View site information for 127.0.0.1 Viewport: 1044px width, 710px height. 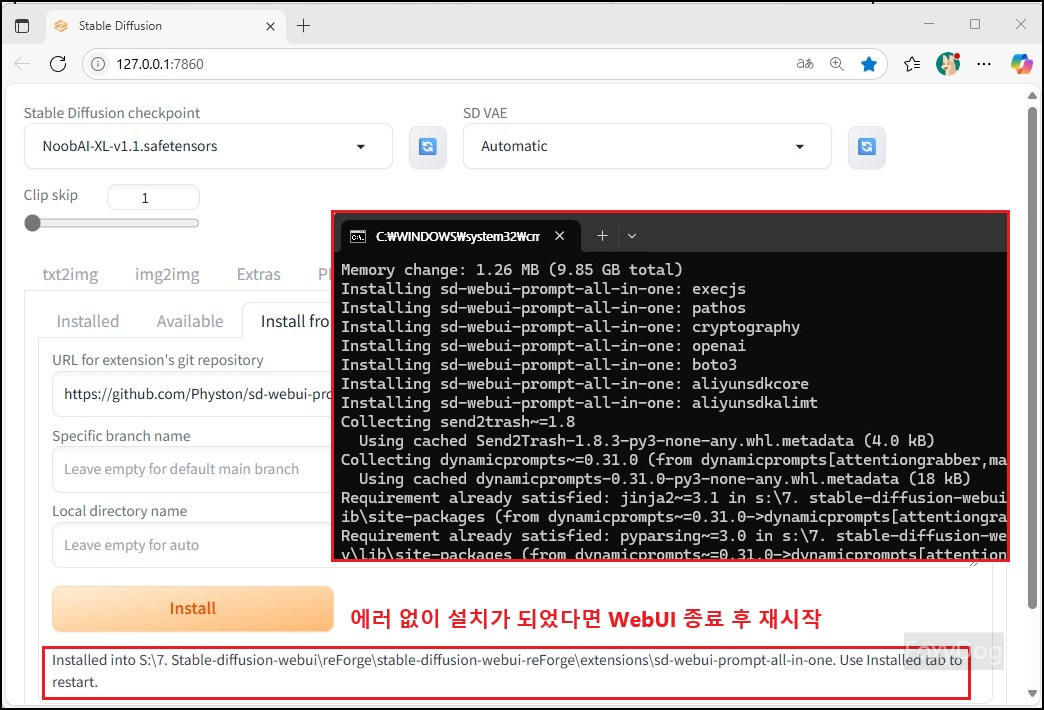pyautogui.click(x=98, y=64)
